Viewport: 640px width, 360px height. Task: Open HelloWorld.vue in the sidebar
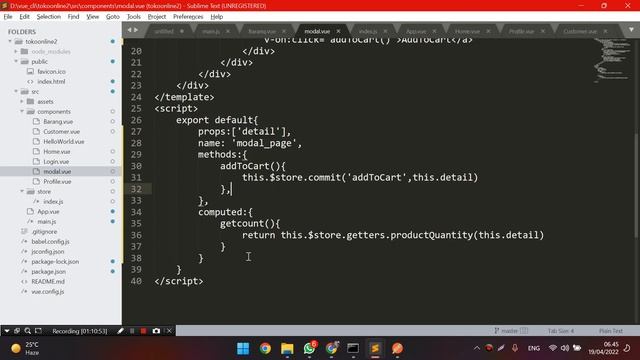(x=64, y=142)
